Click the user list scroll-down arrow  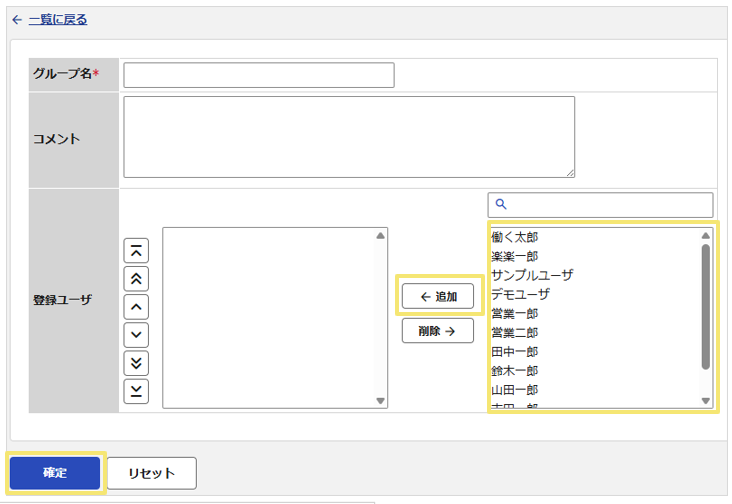click(x=706, y=401)
